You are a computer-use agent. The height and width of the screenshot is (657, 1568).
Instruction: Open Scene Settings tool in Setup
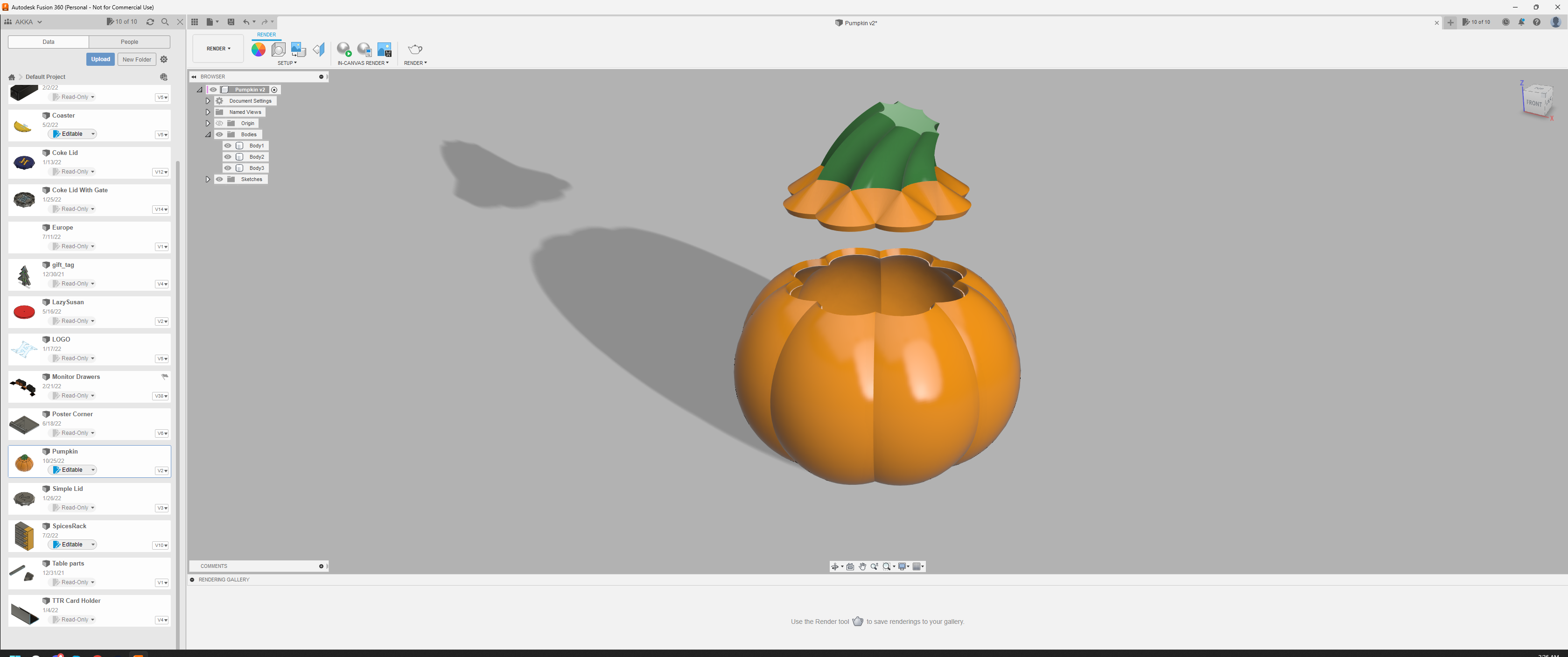pos(278,49)
